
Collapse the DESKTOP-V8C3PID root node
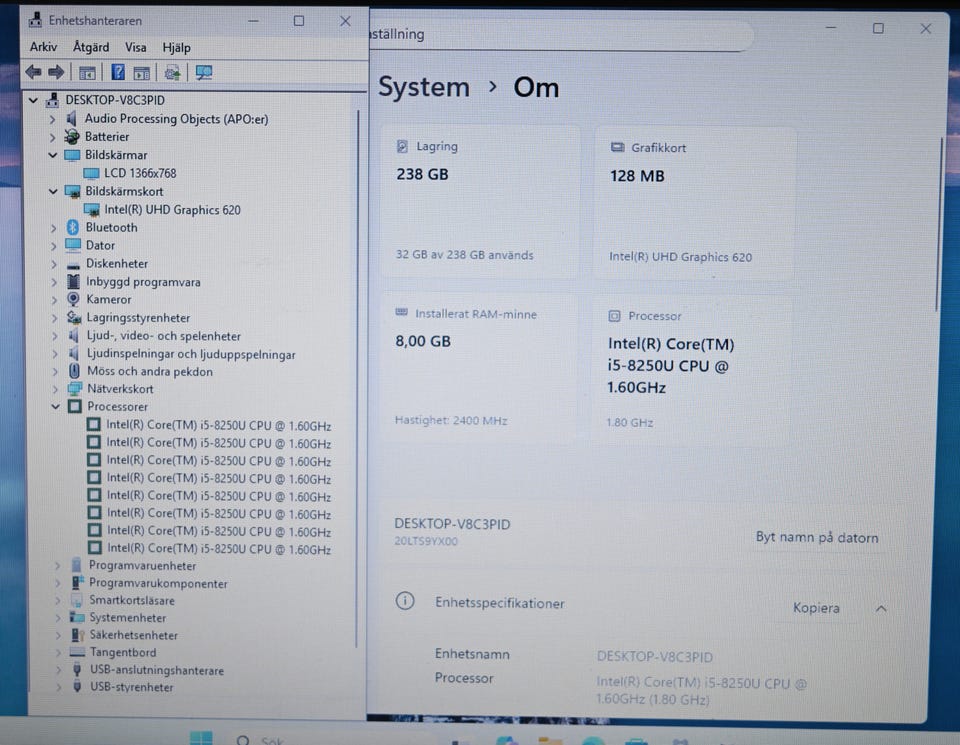click(x=33, y=100)
